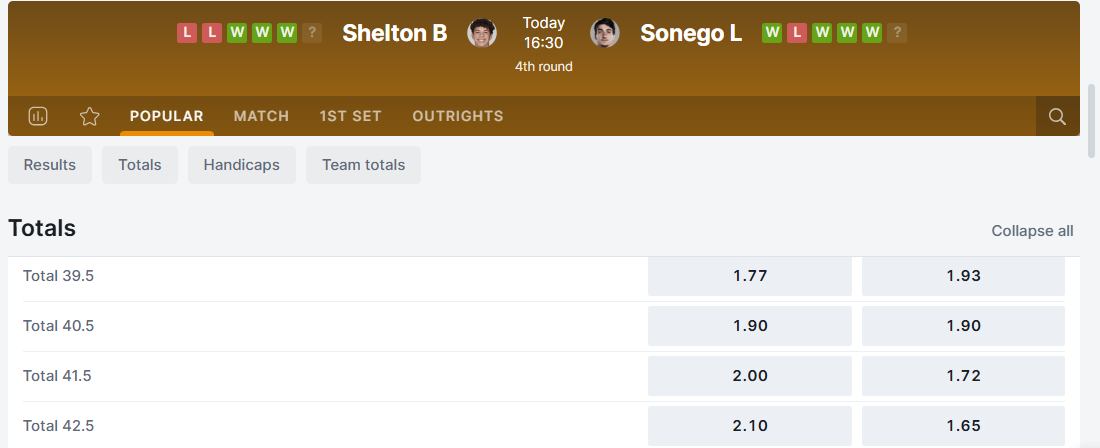Viewport: 1100px width, 448px height.
Task: Click Sonego's unknown result question mark badge
Action: (x=897, y=33)
